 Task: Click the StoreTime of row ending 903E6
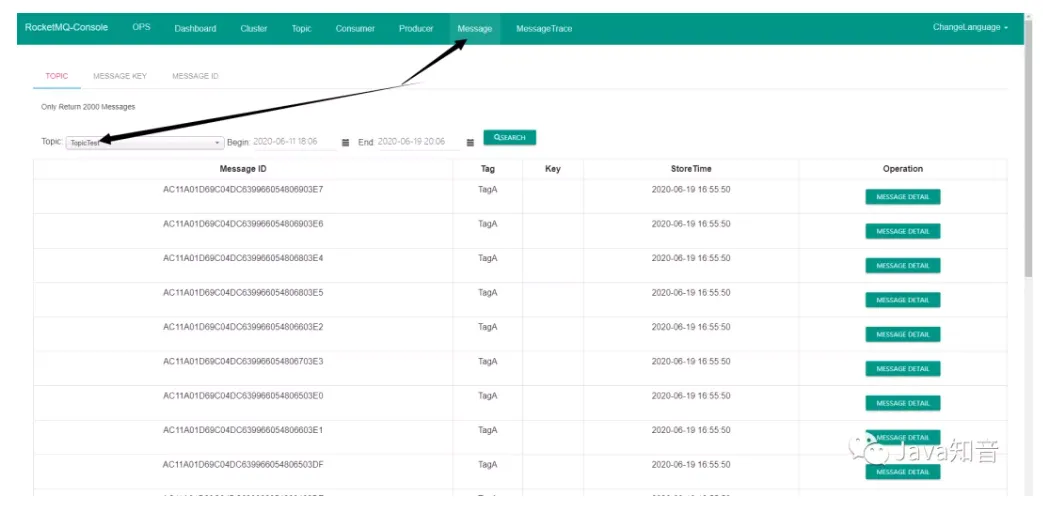tap(691, 224)
